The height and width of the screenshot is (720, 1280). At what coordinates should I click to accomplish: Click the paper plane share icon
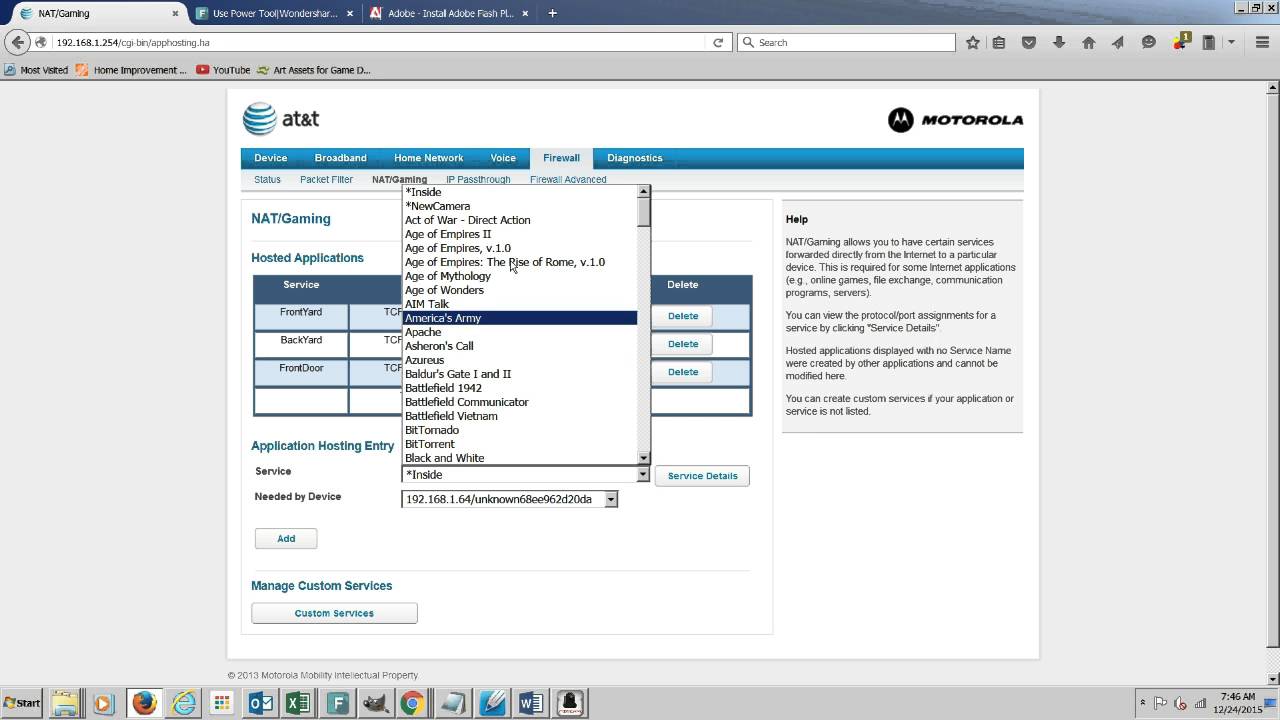[1118, 42]
